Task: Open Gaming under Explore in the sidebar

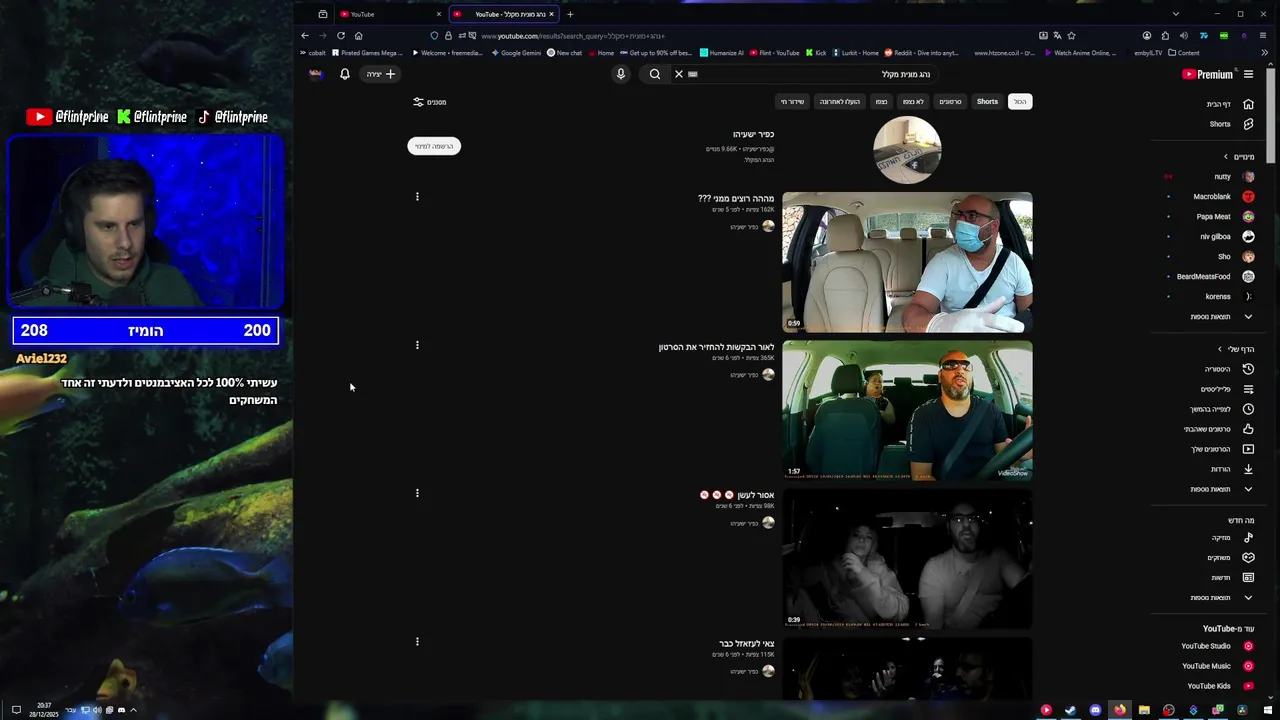Action: 1228,558
